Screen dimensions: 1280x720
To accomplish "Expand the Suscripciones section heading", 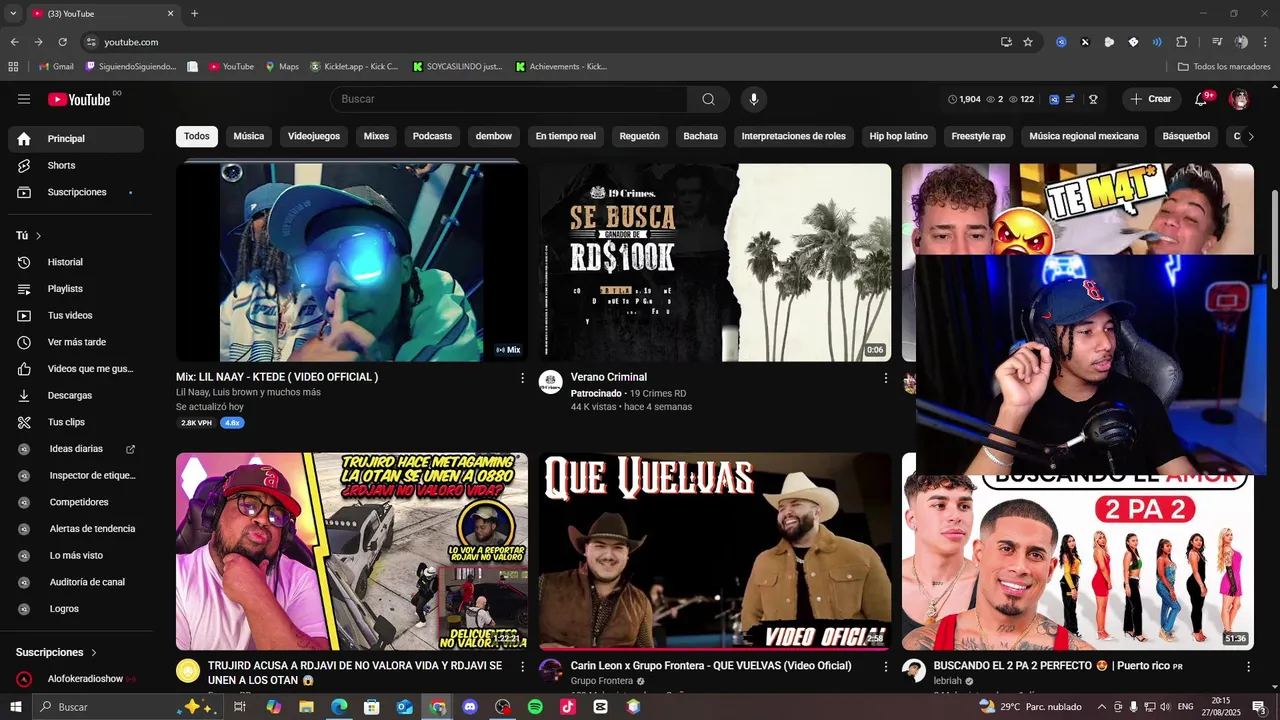I will tap(56, 652).
